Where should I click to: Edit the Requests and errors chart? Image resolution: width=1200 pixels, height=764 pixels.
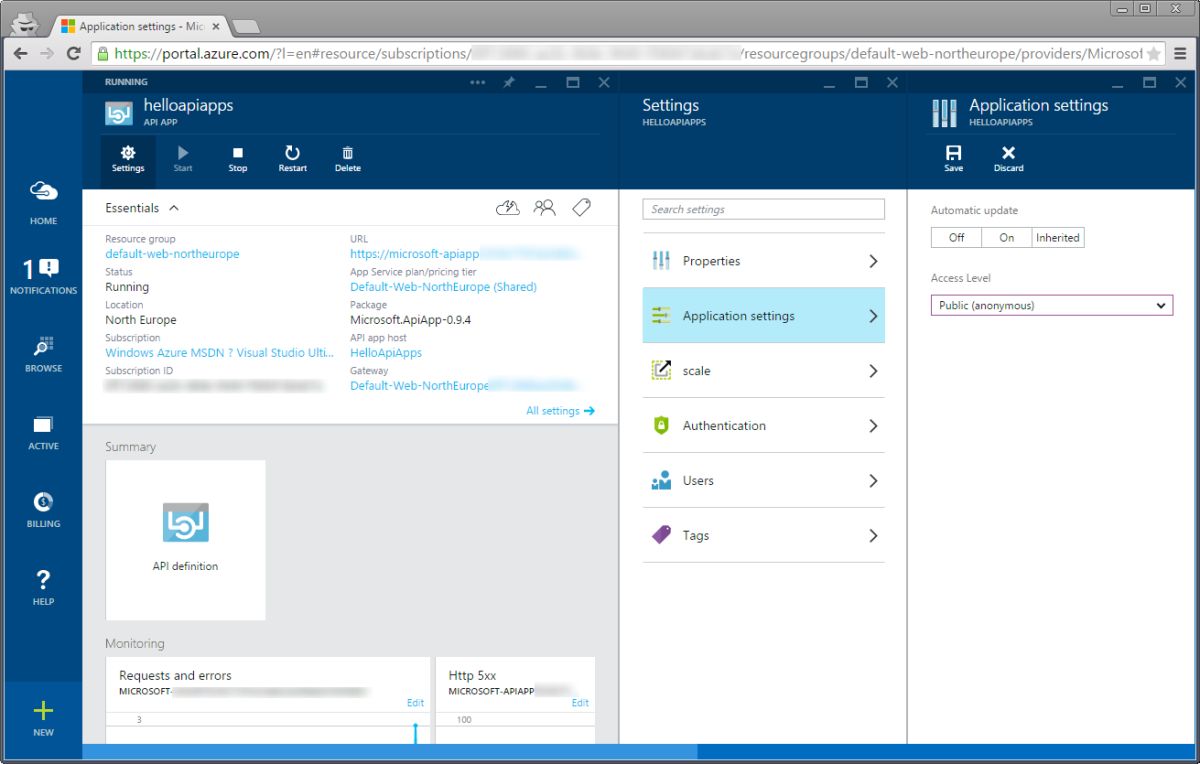(x=415, y=703)
